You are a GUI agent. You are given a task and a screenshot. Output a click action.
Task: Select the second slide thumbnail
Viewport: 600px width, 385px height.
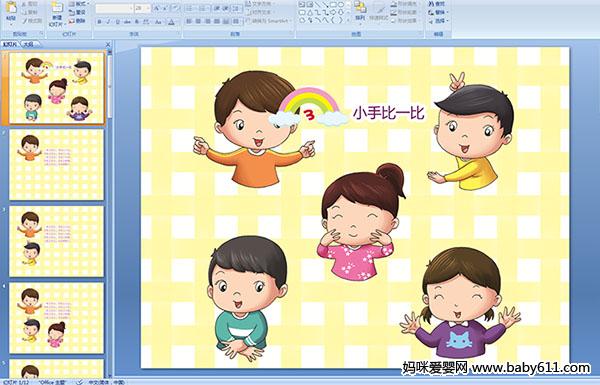[x=57, y=165]
